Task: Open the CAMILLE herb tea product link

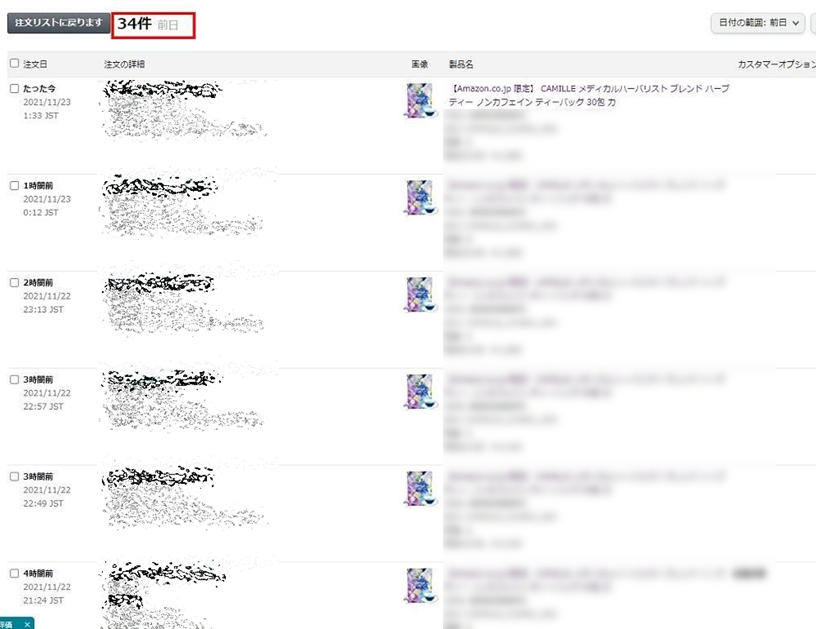Action: point(589,95)
